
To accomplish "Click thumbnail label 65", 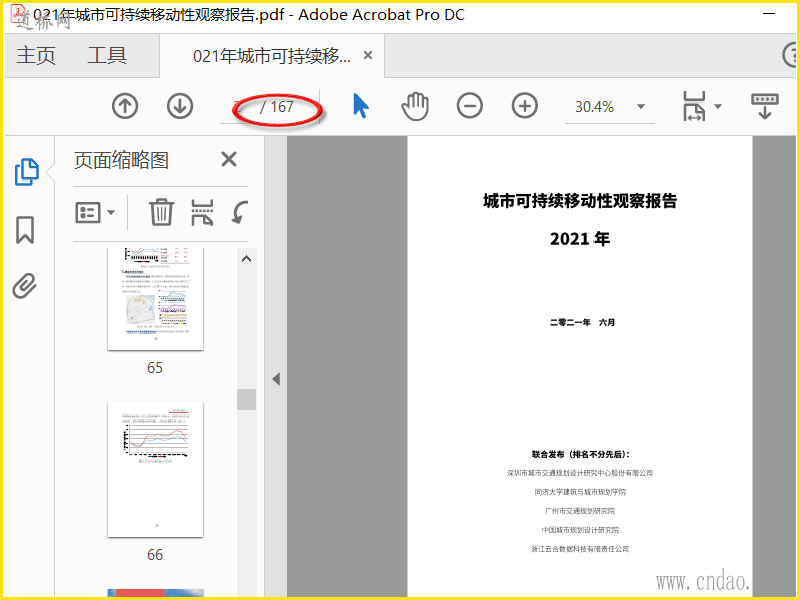I will [x=155, y=368].
